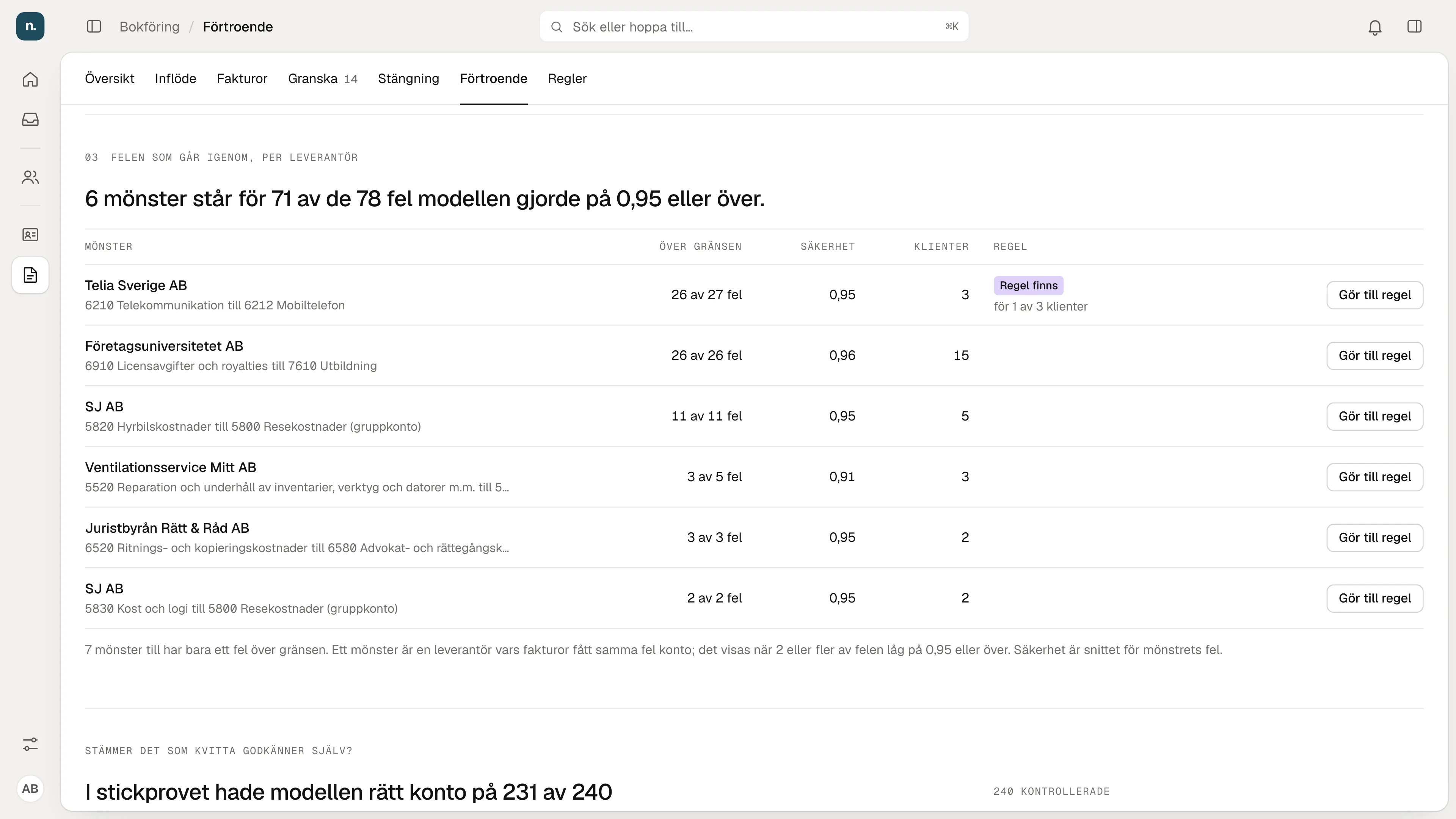This screenshot has width=1456, height=819.
Task: Switch to the Inflöde tab
Action: (x=176, y=78)
